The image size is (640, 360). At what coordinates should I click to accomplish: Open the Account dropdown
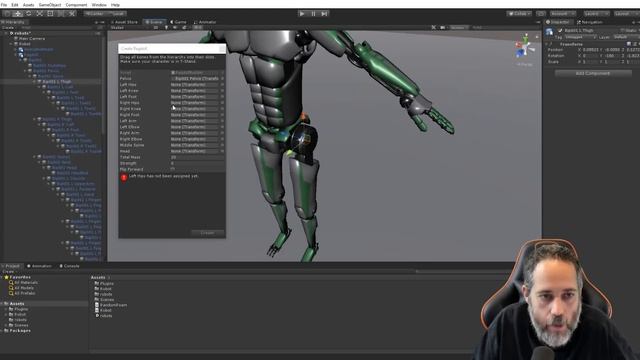click(562, 13)
